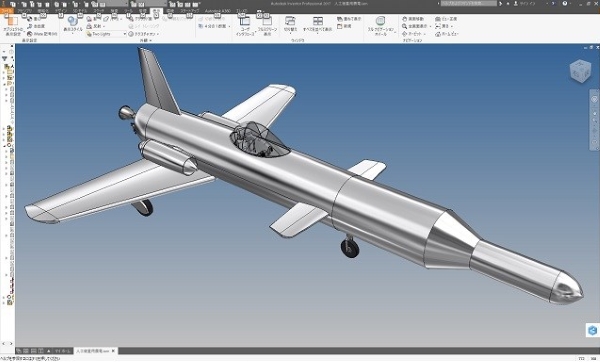Open the Two Lights lighting style dropdown
600x362 pixels.
click(x=106, y=34)
